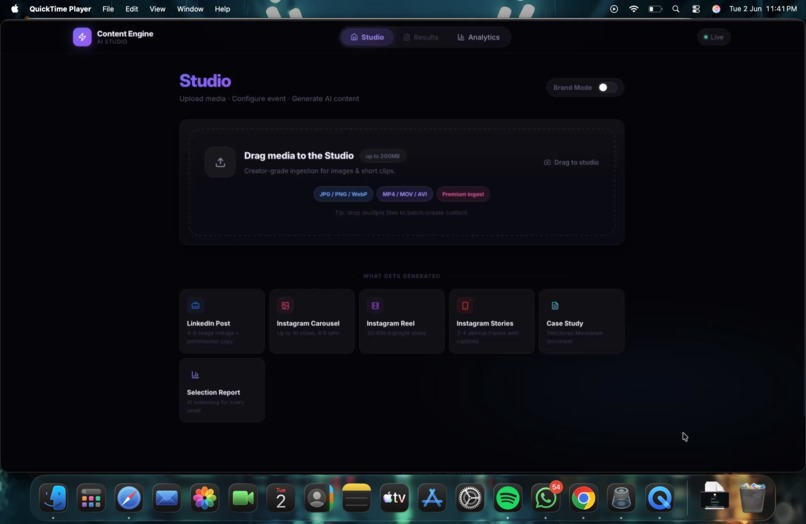
Task: Open Launchpad from the Dock
Action: click(x=91, y=498)
